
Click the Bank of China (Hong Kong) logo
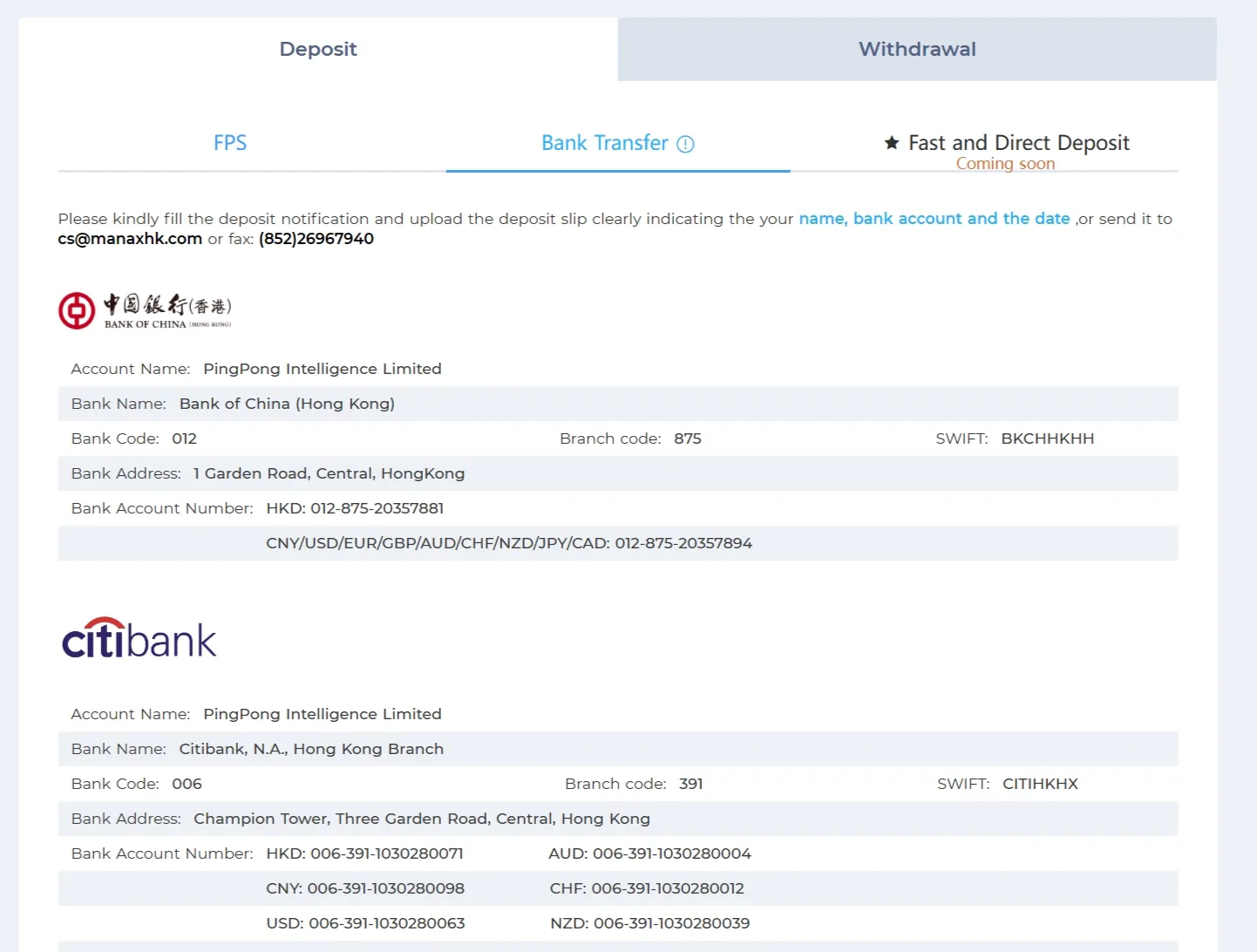(x=145, y=311)
